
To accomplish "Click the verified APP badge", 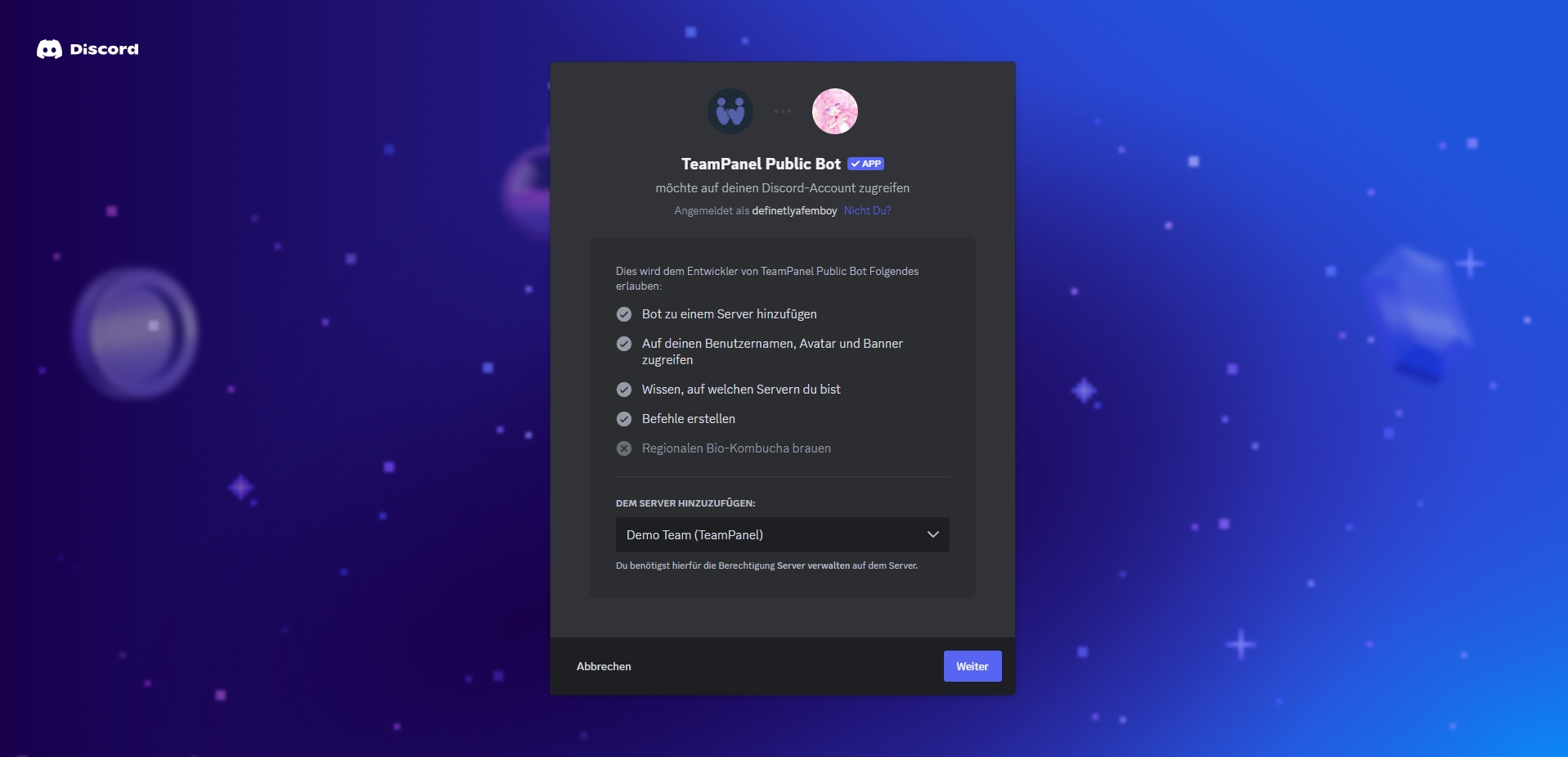I will [865, 164].
